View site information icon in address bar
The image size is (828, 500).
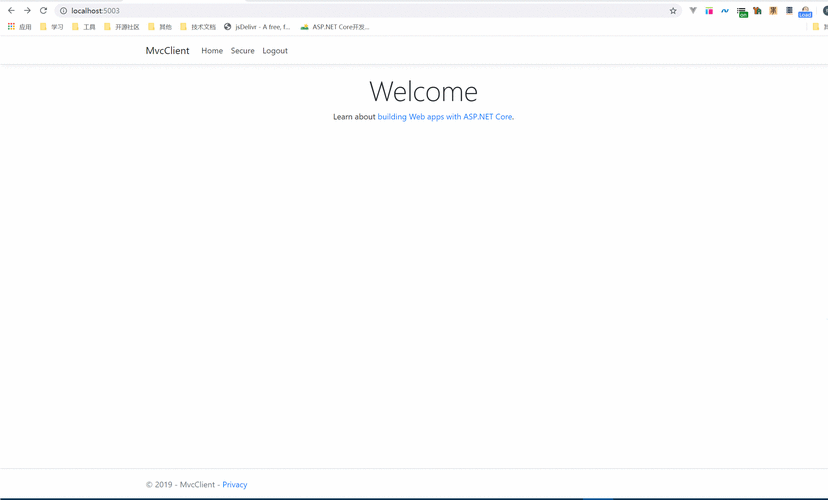pyautogui.click(x=63, y=11)
